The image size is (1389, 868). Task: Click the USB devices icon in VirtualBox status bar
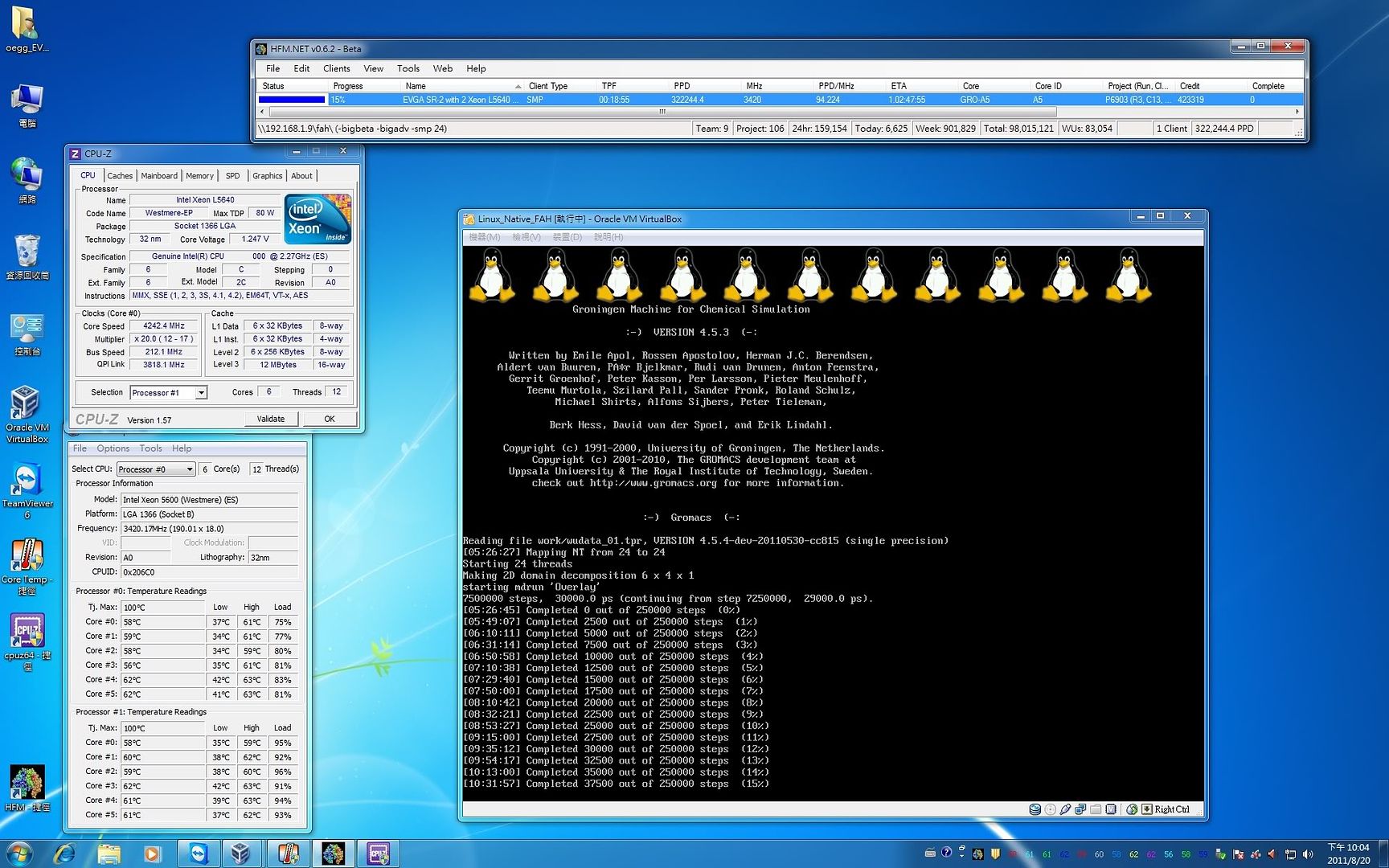click(1065, 809)
